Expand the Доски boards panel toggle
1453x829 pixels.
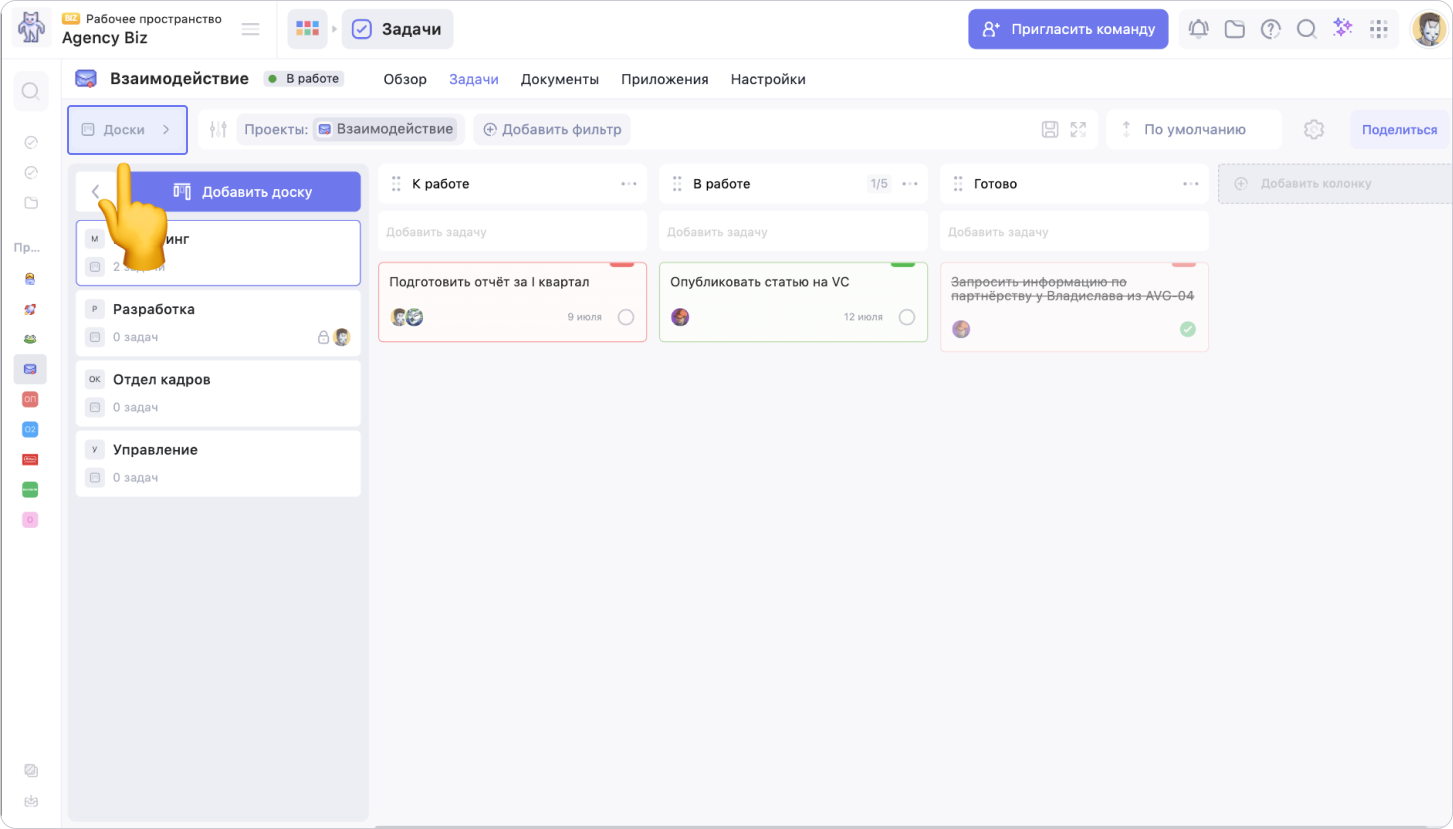(x=127, y=130)
